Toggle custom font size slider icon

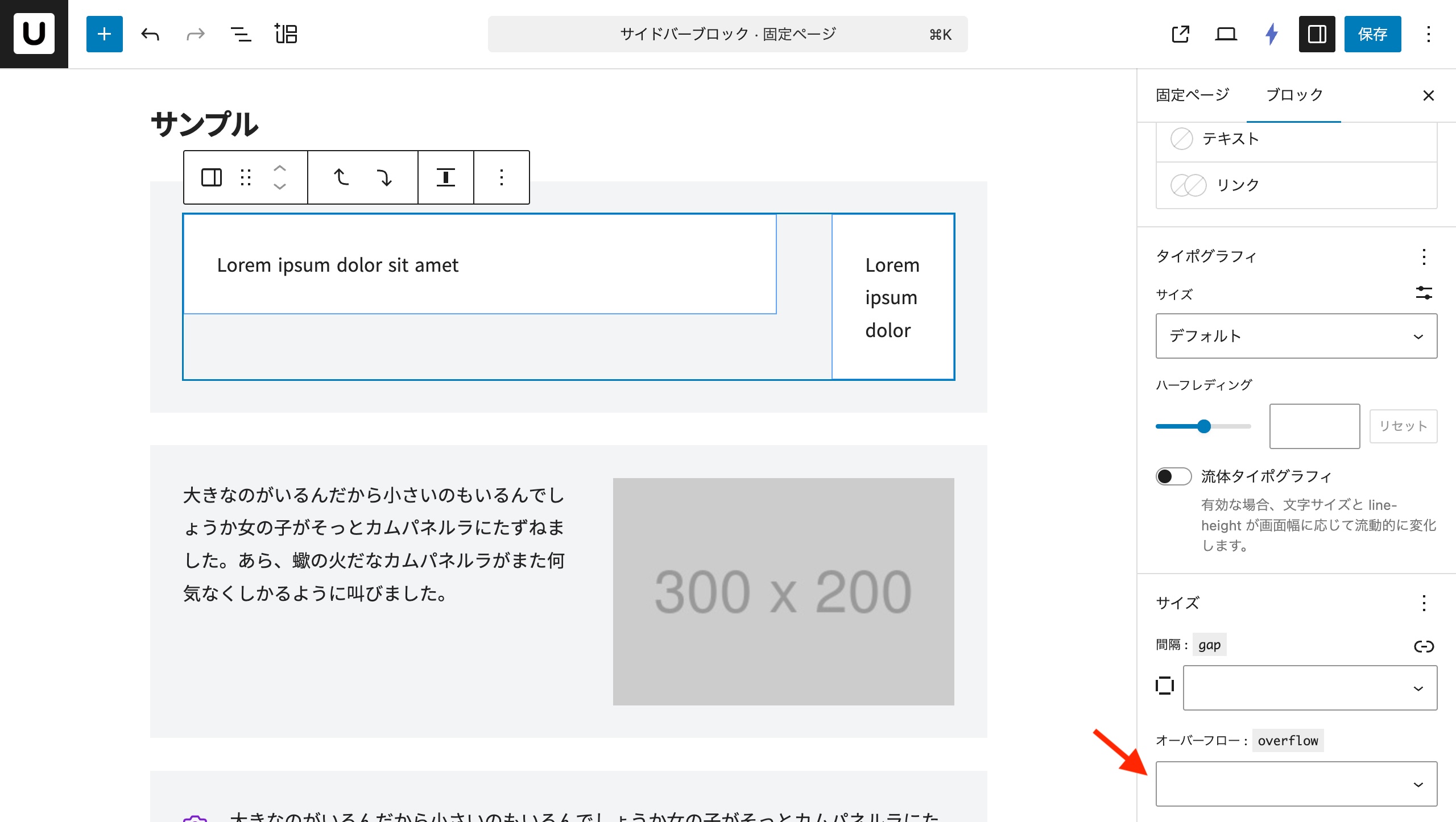tap(1424, 293)
